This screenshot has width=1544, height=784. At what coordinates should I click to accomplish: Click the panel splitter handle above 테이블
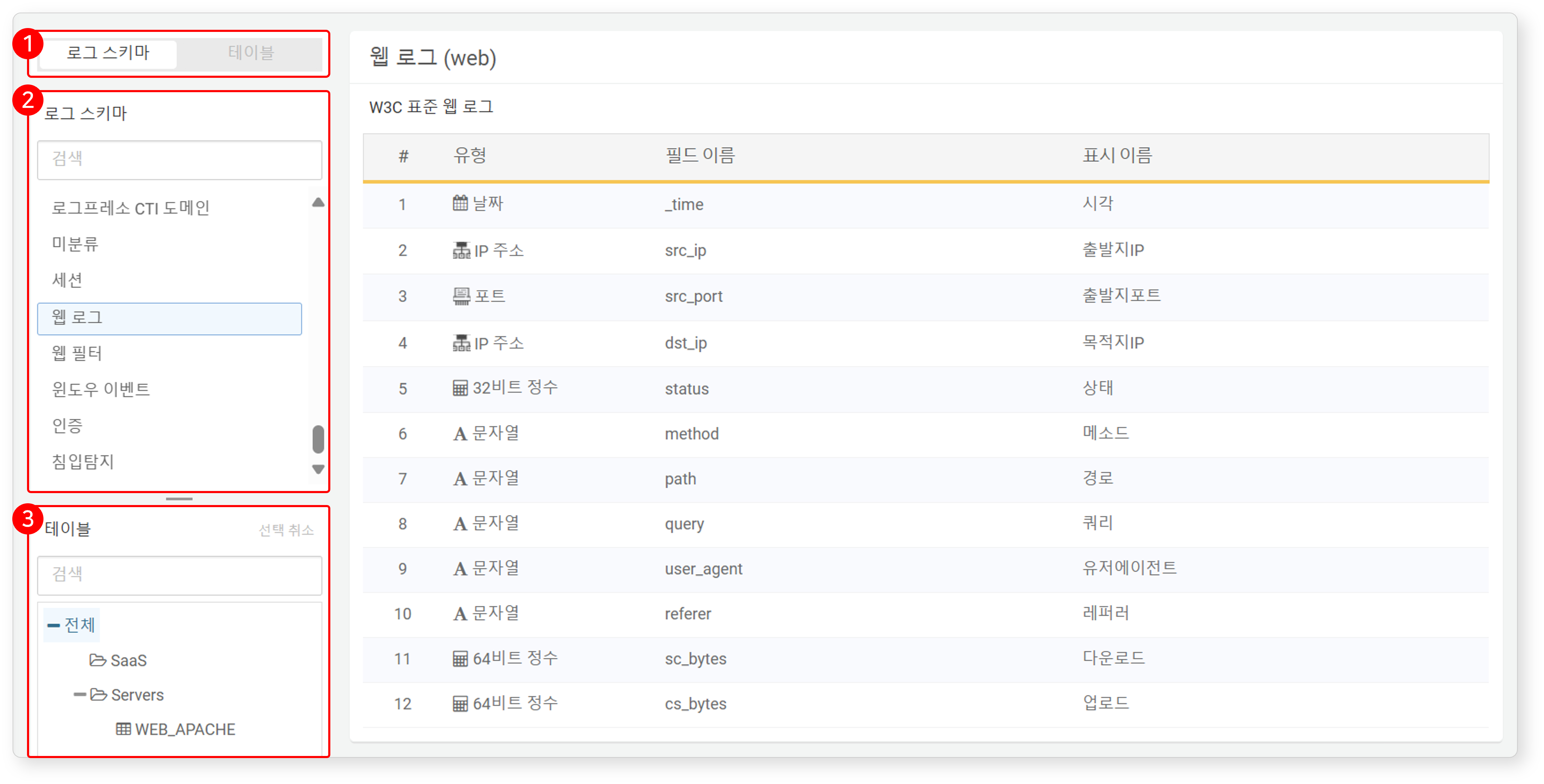[x=179, y=499]
